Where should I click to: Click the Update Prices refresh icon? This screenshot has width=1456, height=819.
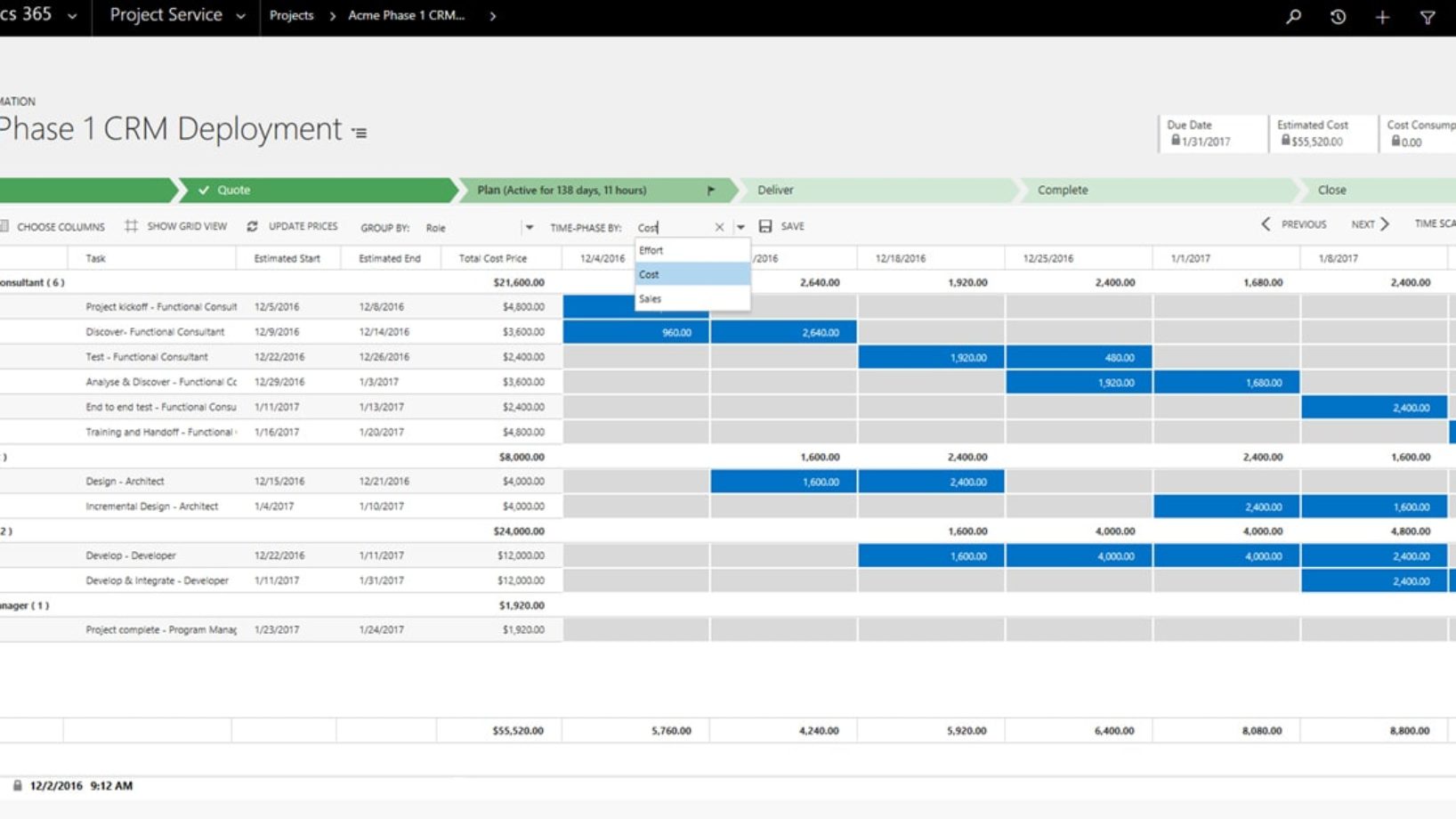point(252,226)
